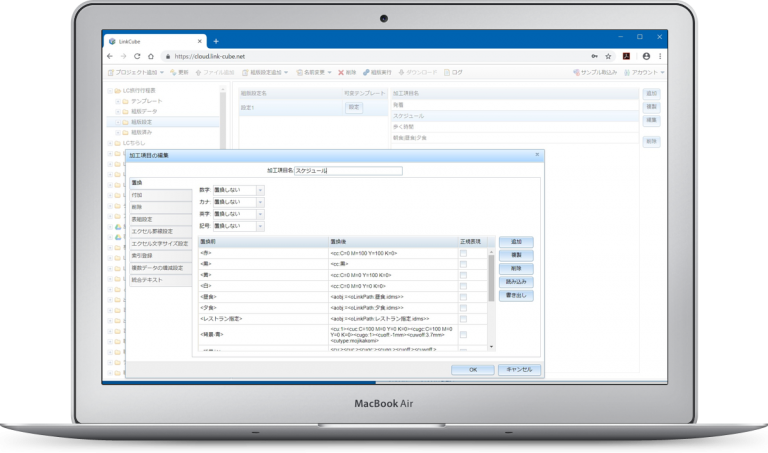This screenshot has width=768, height=453.
Task: Open the 数字 replacement dropdown
Action: click(260, 189)
